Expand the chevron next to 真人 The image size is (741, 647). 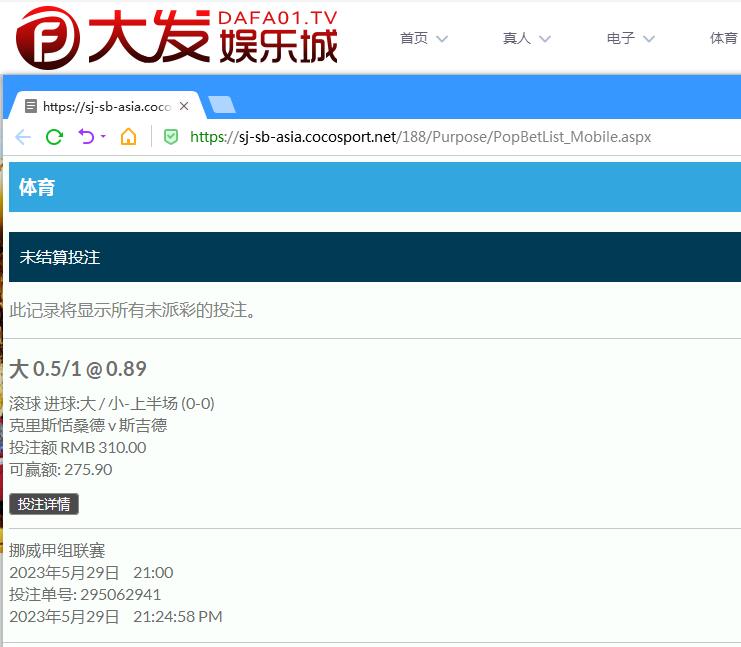pyautogui.click(x=545, y=39)
